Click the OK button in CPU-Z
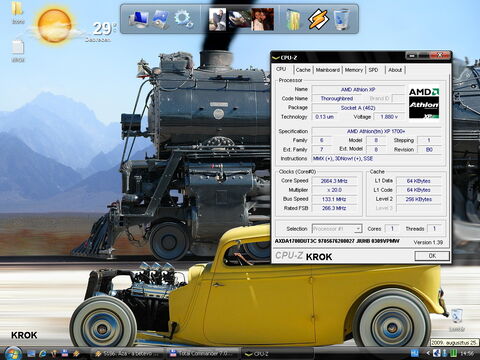480x360 pixels. click(432, 256)
